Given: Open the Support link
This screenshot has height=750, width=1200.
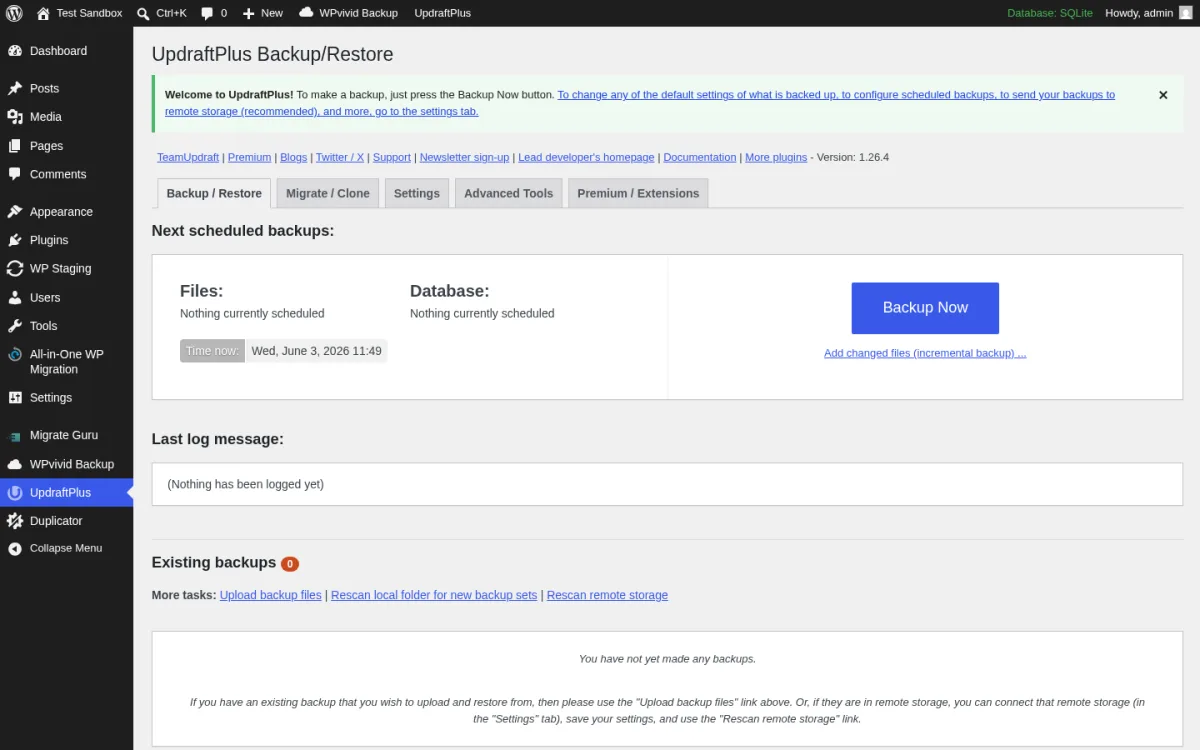Looking at the screenshot, I should [x=392, y=157].
